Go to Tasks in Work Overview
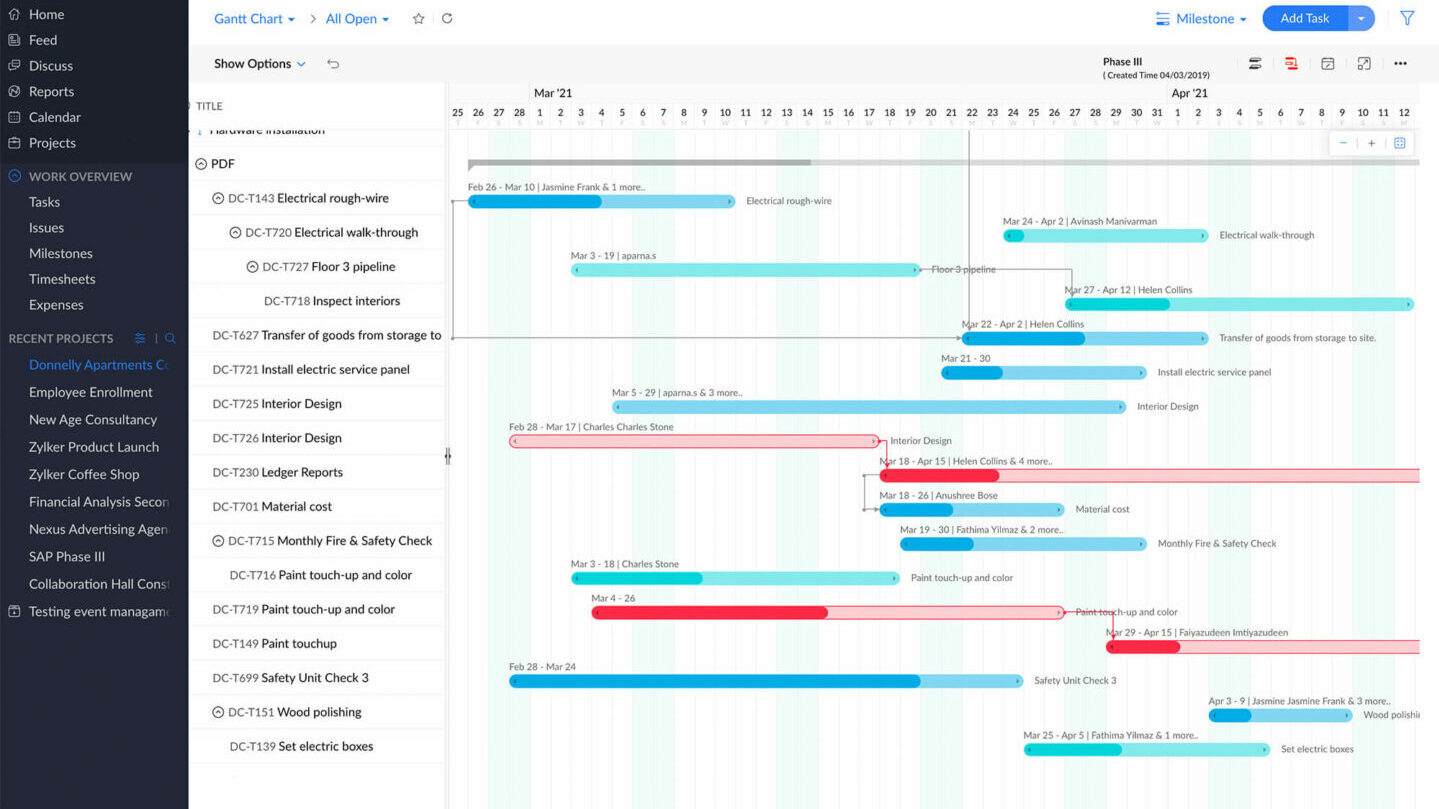Viewport: 1439px width, 809px height. tap(44, 202)
